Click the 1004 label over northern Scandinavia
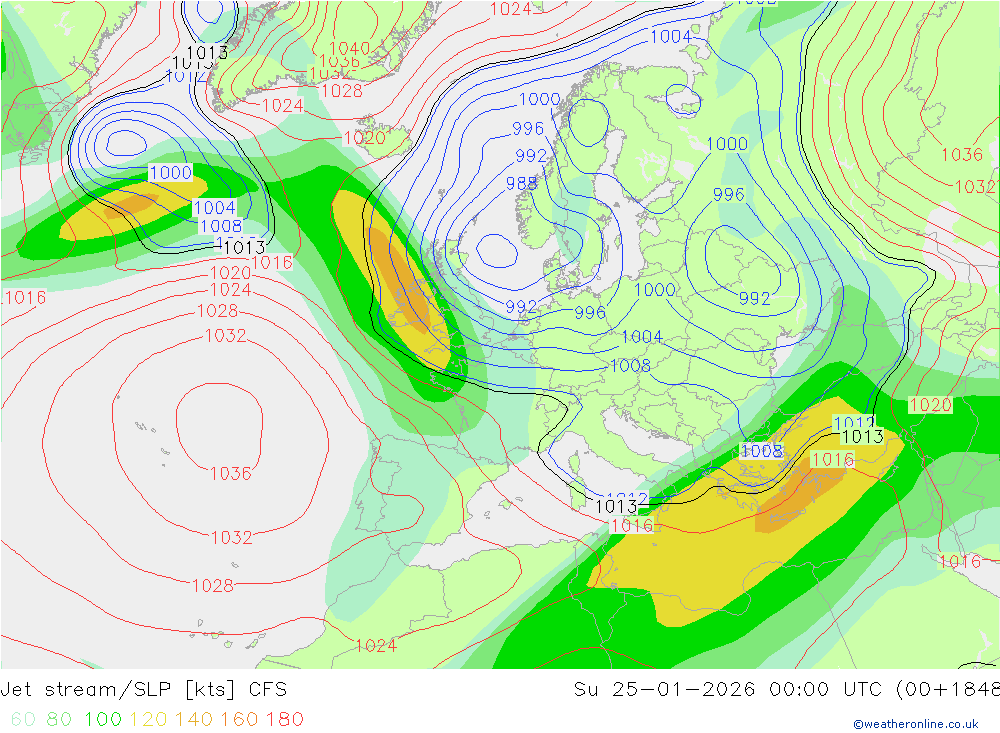This screenshot has width=1000, height=733. [x=670, y=36]
